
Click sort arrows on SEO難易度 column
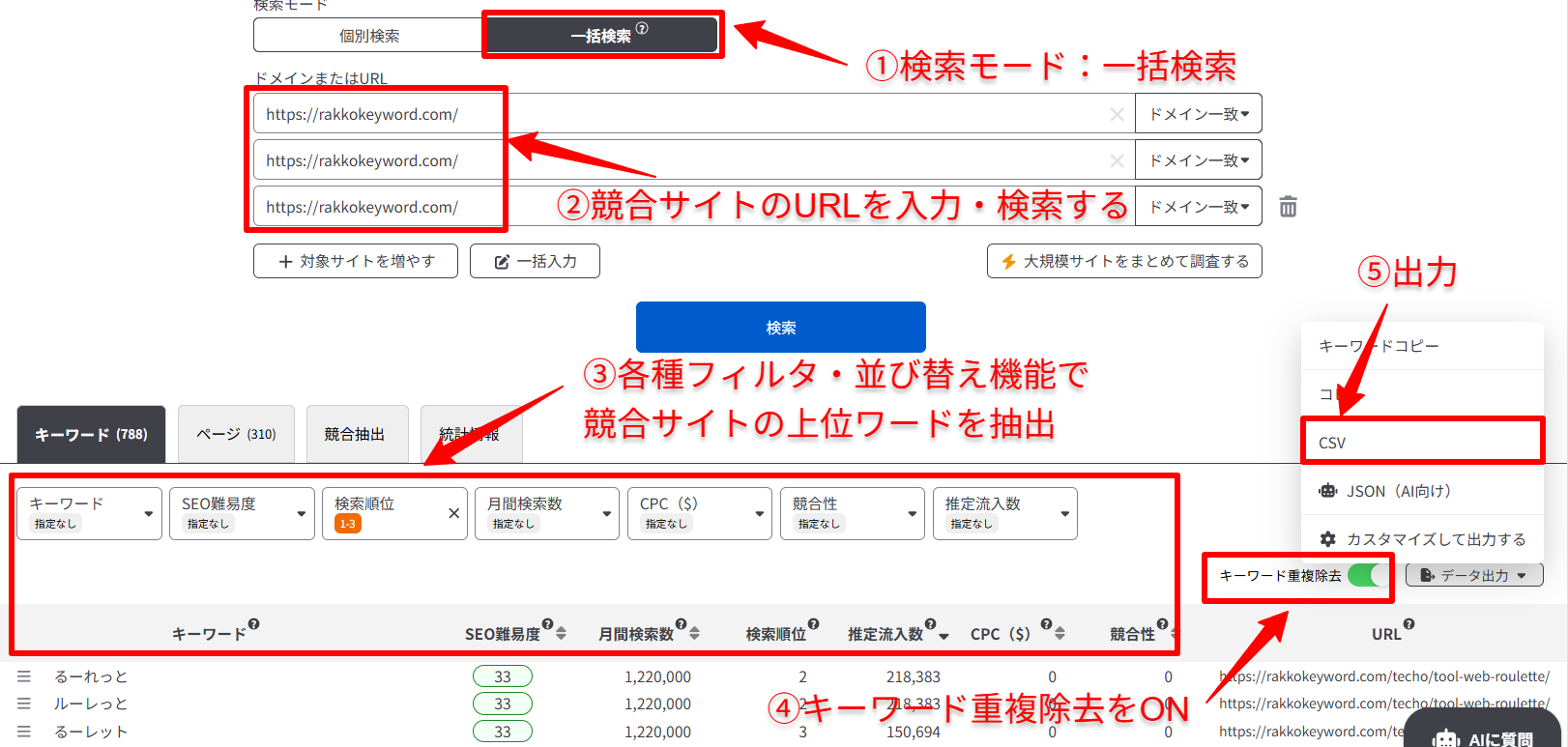[x=562, y=634]
